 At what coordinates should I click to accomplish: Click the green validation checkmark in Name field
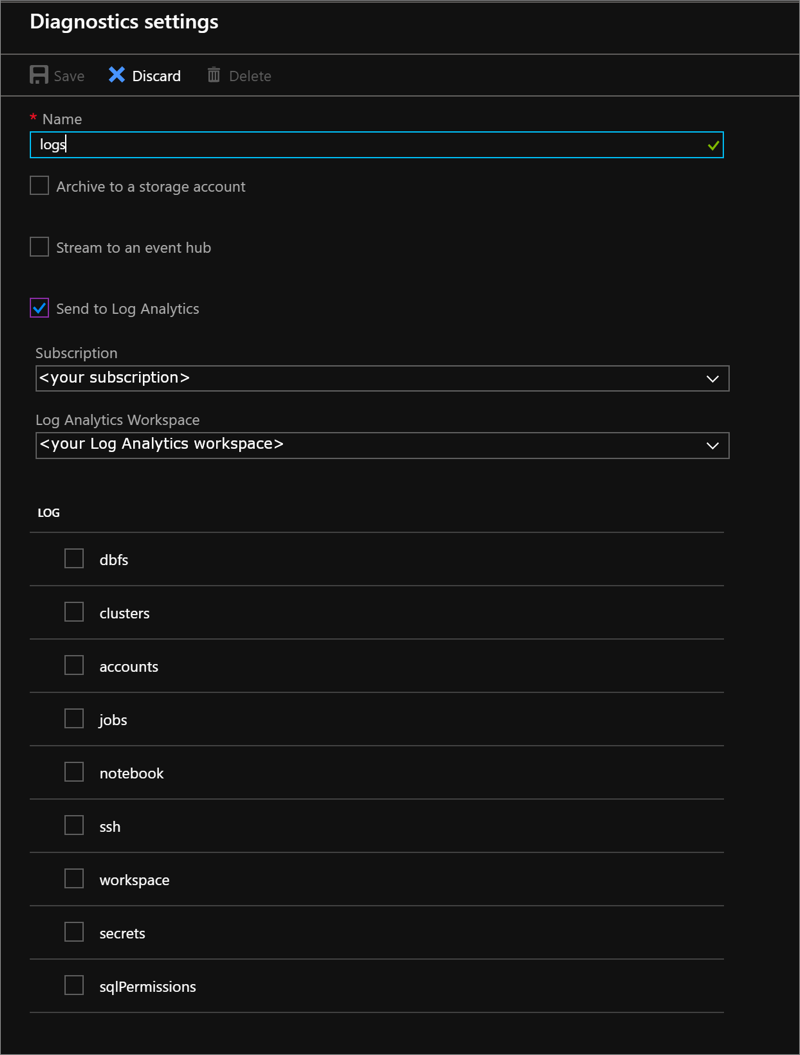tap(712, 144)
